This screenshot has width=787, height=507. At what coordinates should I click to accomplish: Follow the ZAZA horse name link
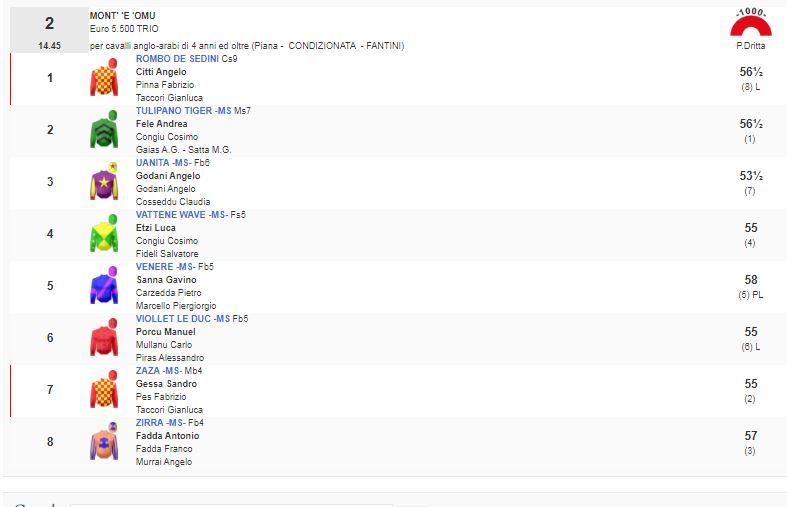click(x=148, y=371)
